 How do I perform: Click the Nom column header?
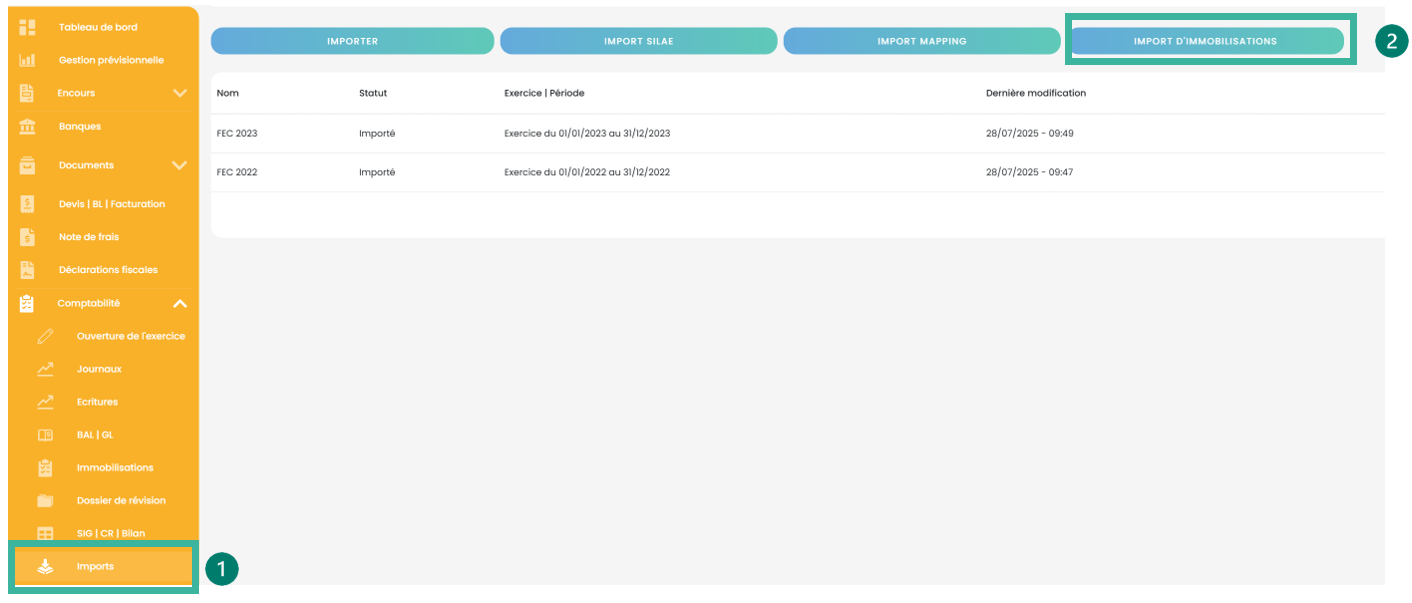point(227,93)
